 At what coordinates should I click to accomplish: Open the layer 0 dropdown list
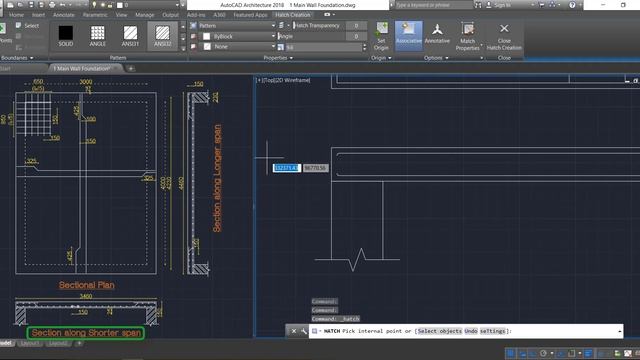click(x=178, y=5)
